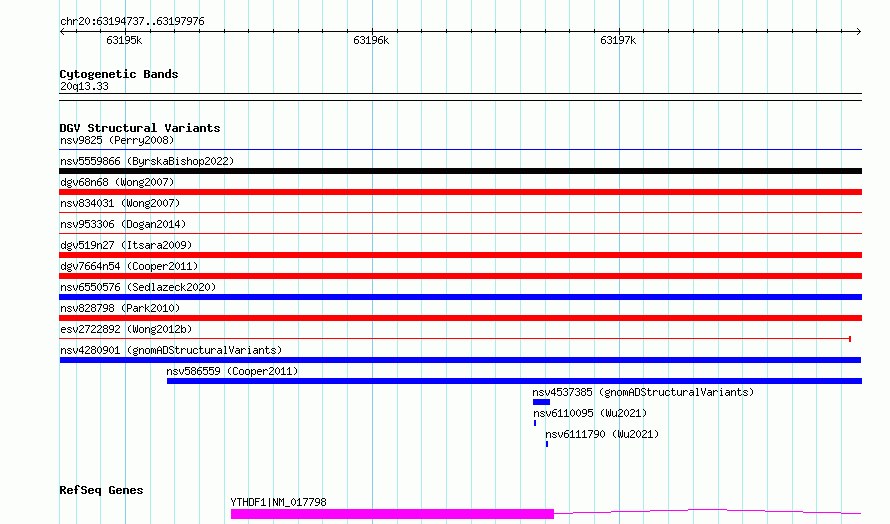Screen dimensions: 890x524
Task: Click the left arrow on the ruler
Action: pos(62,31)
